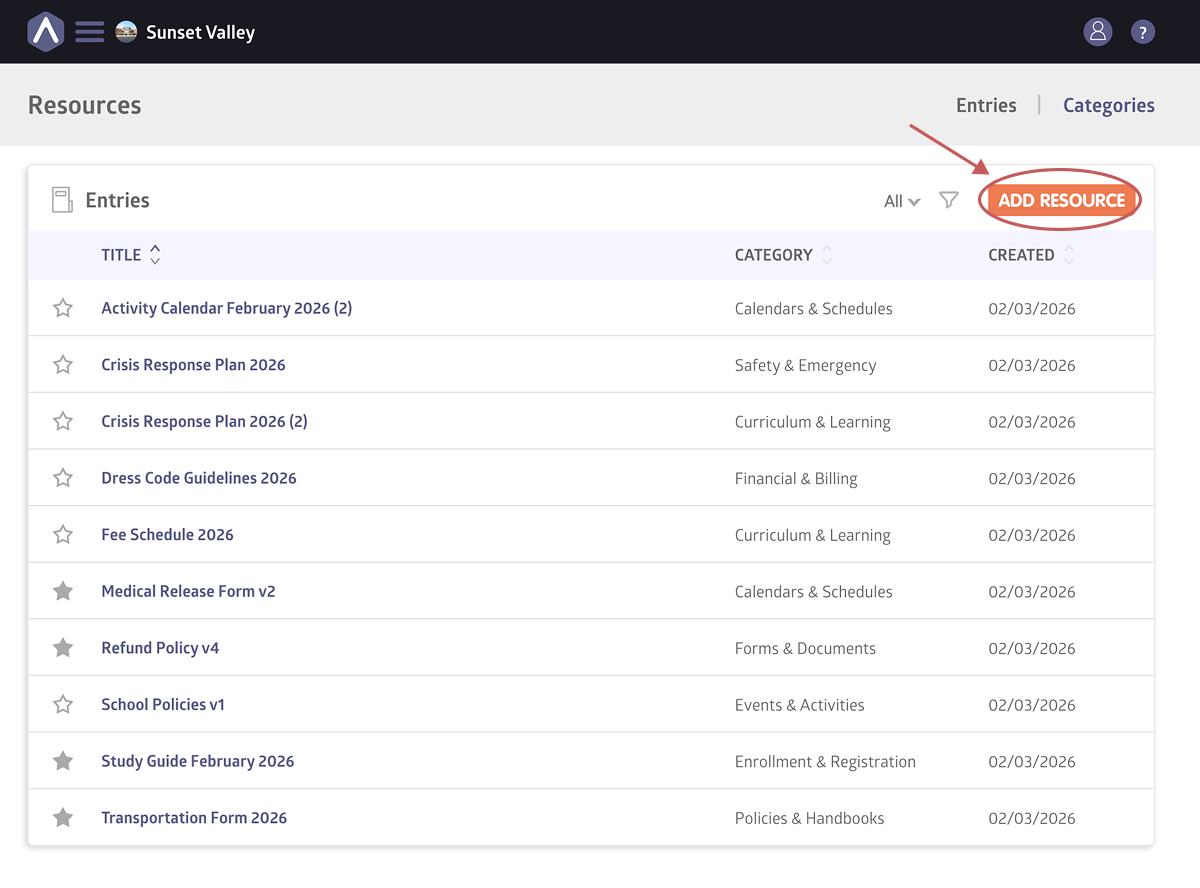Unstar the Transportation Form 2026 entry
Image resolution: width=1200 pixels, height=888 pixels.
pyautogui.click(x=63, y=818)
